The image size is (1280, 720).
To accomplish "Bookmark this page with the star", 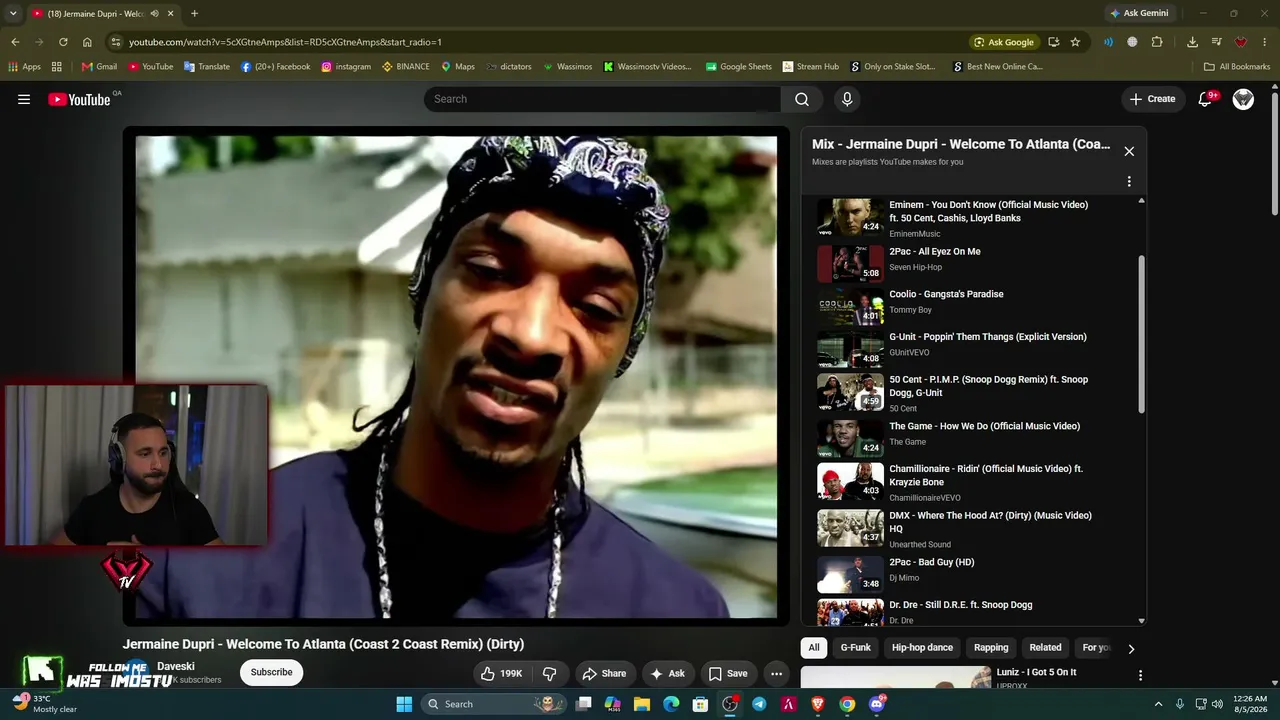I will tap(1075, 42).
